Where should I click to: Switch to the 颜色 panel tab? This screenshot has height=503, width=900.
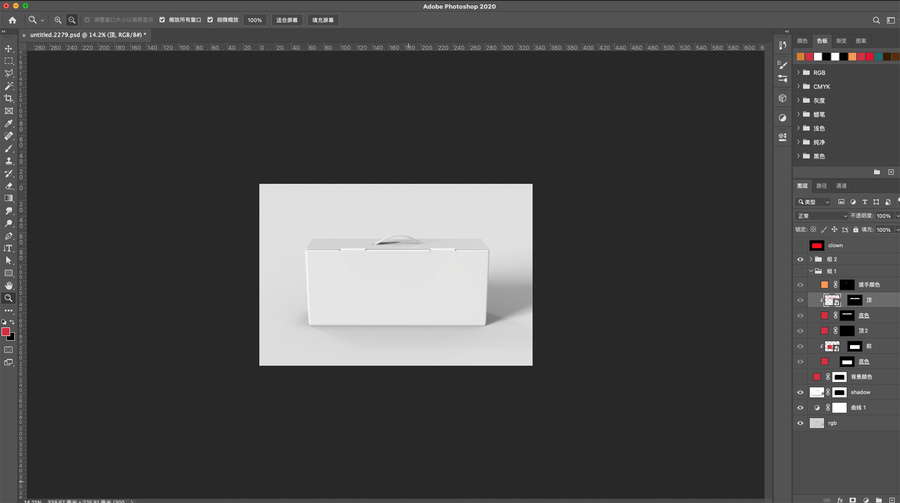click(802, 41)
